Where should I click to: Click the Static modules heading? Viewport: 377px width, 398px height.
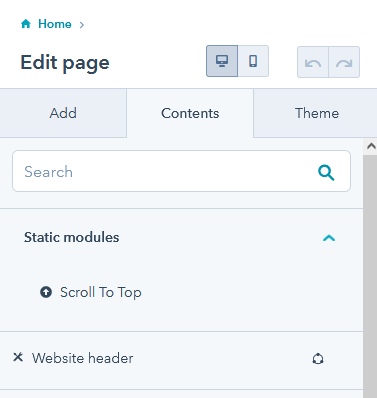(71, 237)
